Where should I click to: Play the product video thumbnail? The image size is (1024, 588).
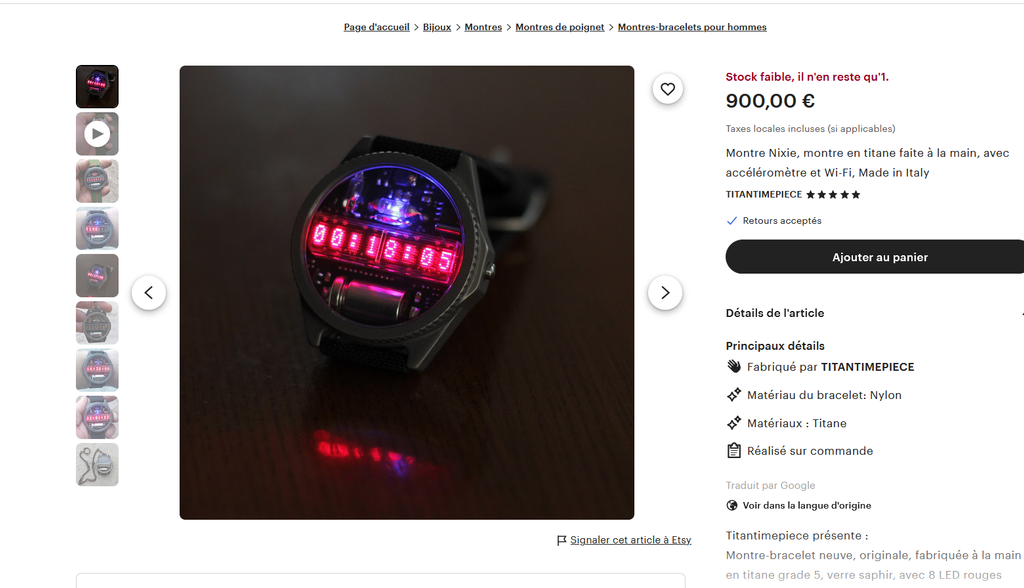[97, 134]
